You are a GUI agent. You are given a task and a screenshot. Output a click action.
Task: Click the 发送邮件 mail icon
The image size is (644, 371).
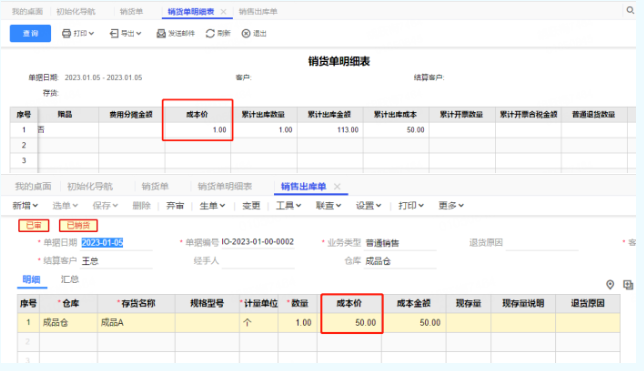click(161, 33)
